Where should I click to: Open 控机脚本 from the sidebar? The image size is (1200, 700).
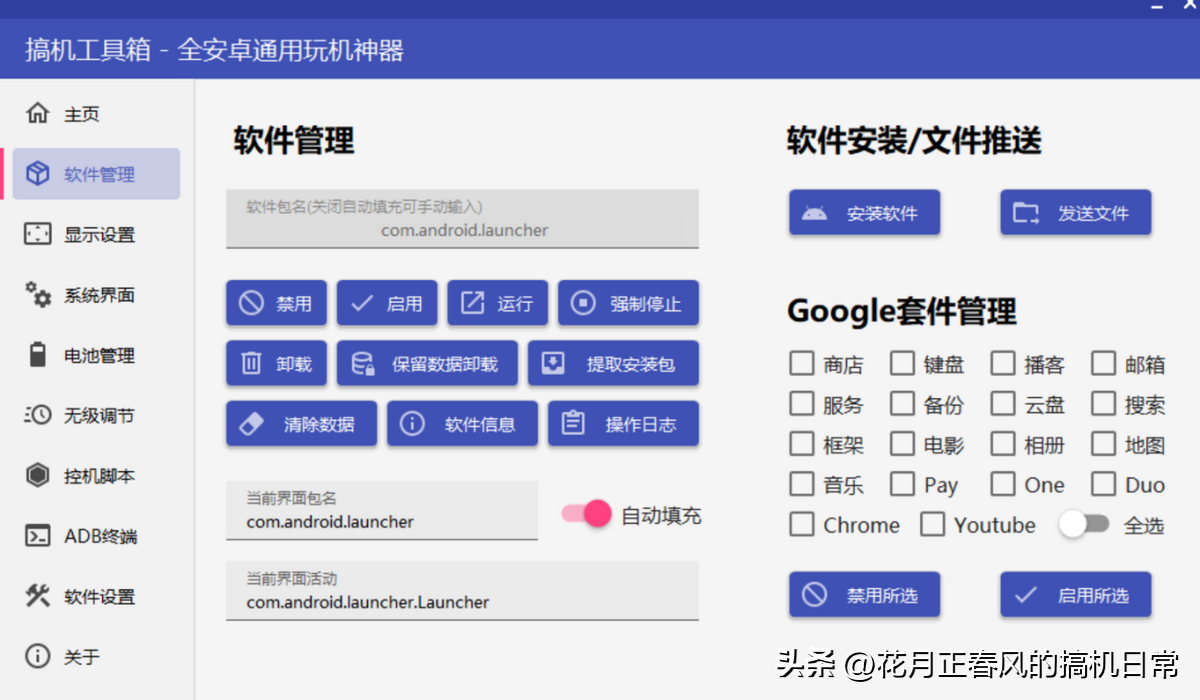97,476
